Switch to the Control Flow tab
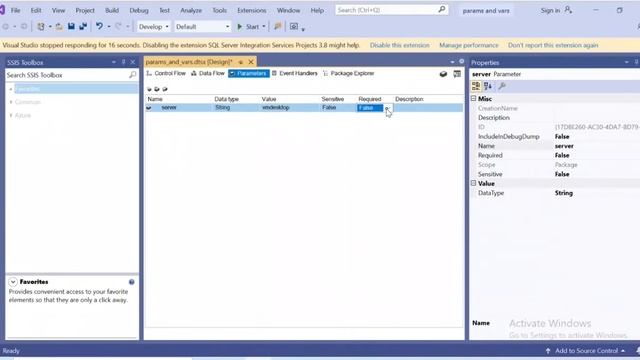The width and height of the screenshot is (640, 360). [166, 73]
